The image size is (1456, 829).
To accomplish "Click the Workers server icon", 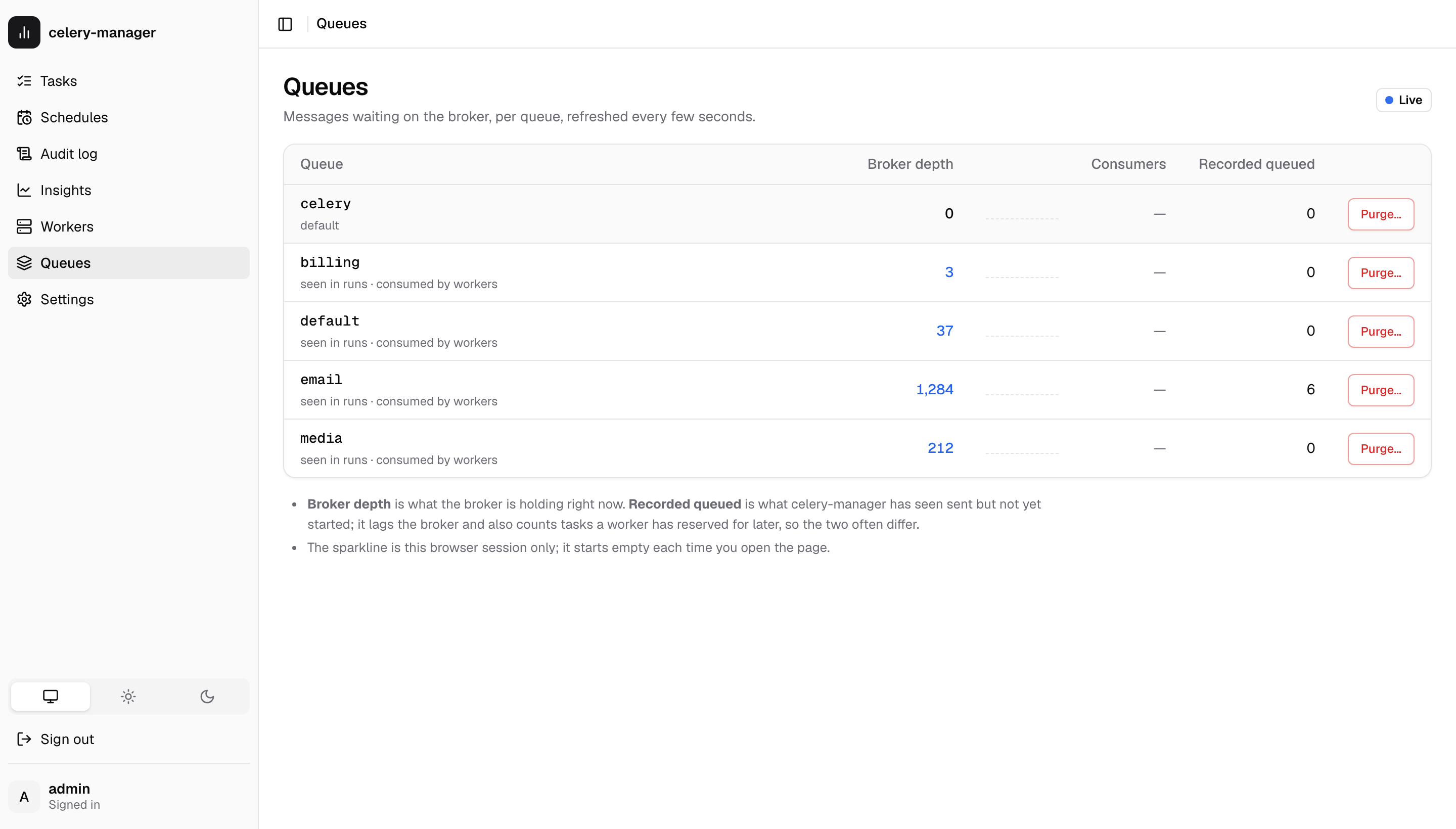I will 24,226.
